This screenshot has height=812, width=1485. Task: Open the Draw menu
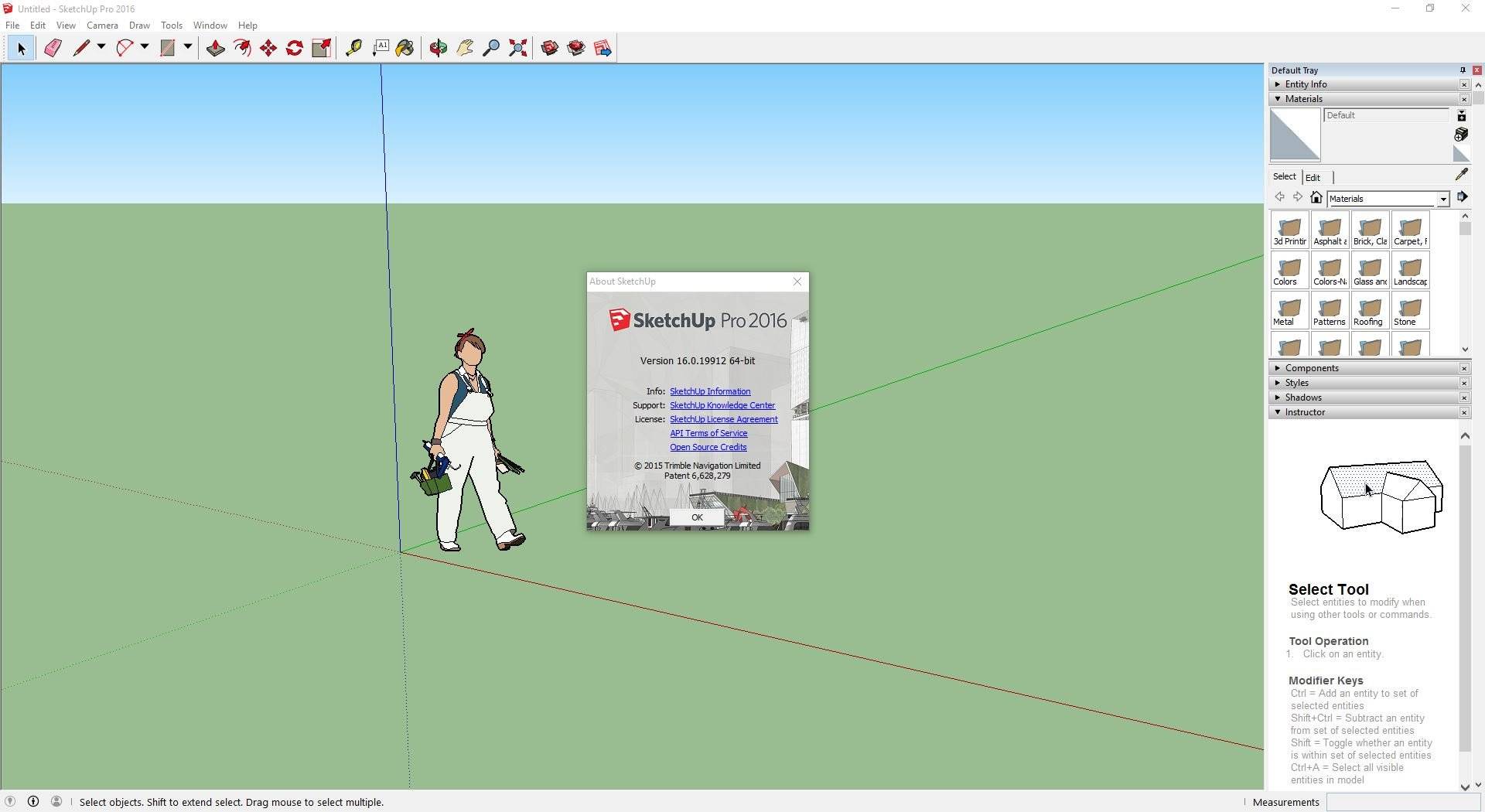click(139, 26)
